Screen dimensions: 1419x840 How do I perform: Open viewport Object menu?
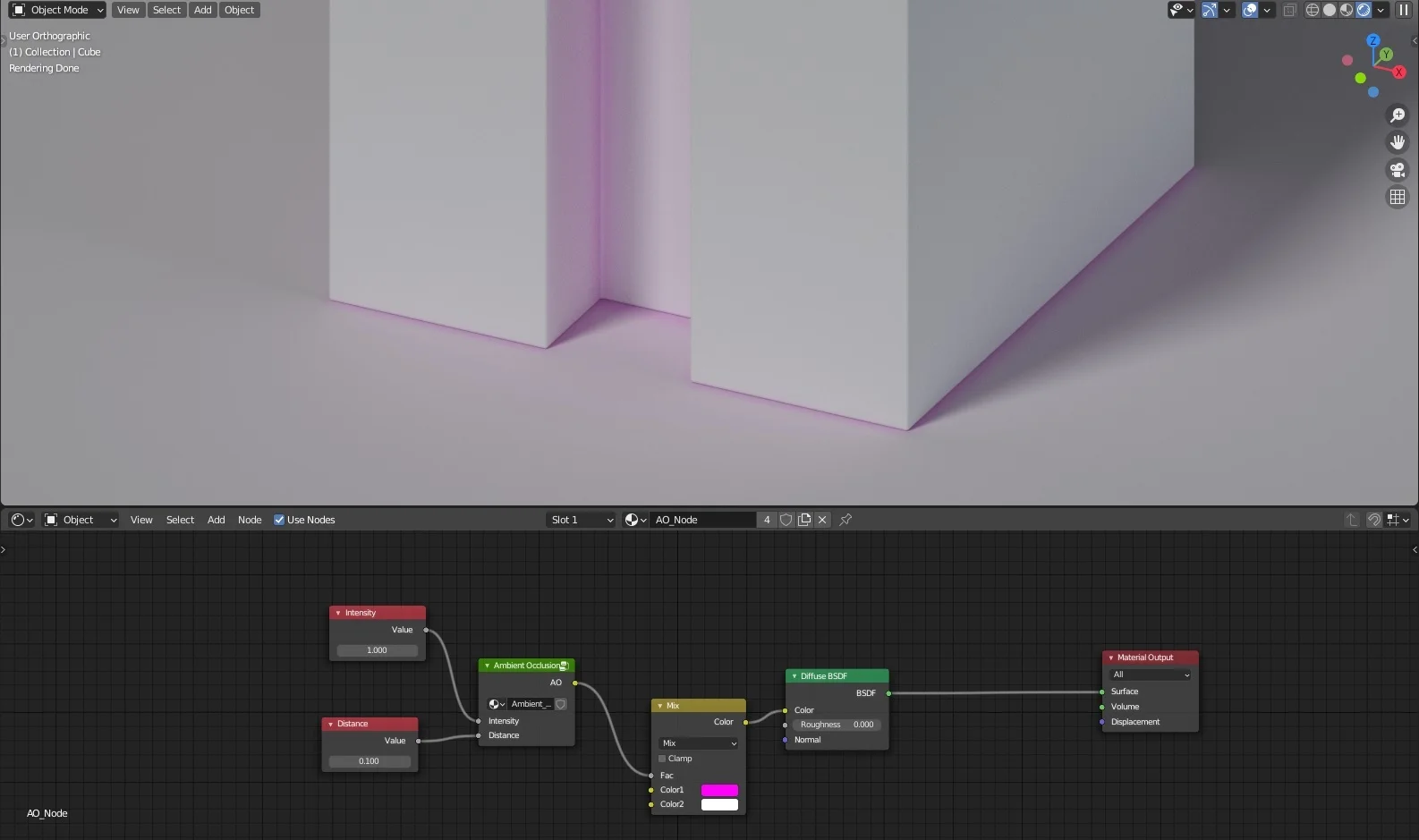coord(239,10)
